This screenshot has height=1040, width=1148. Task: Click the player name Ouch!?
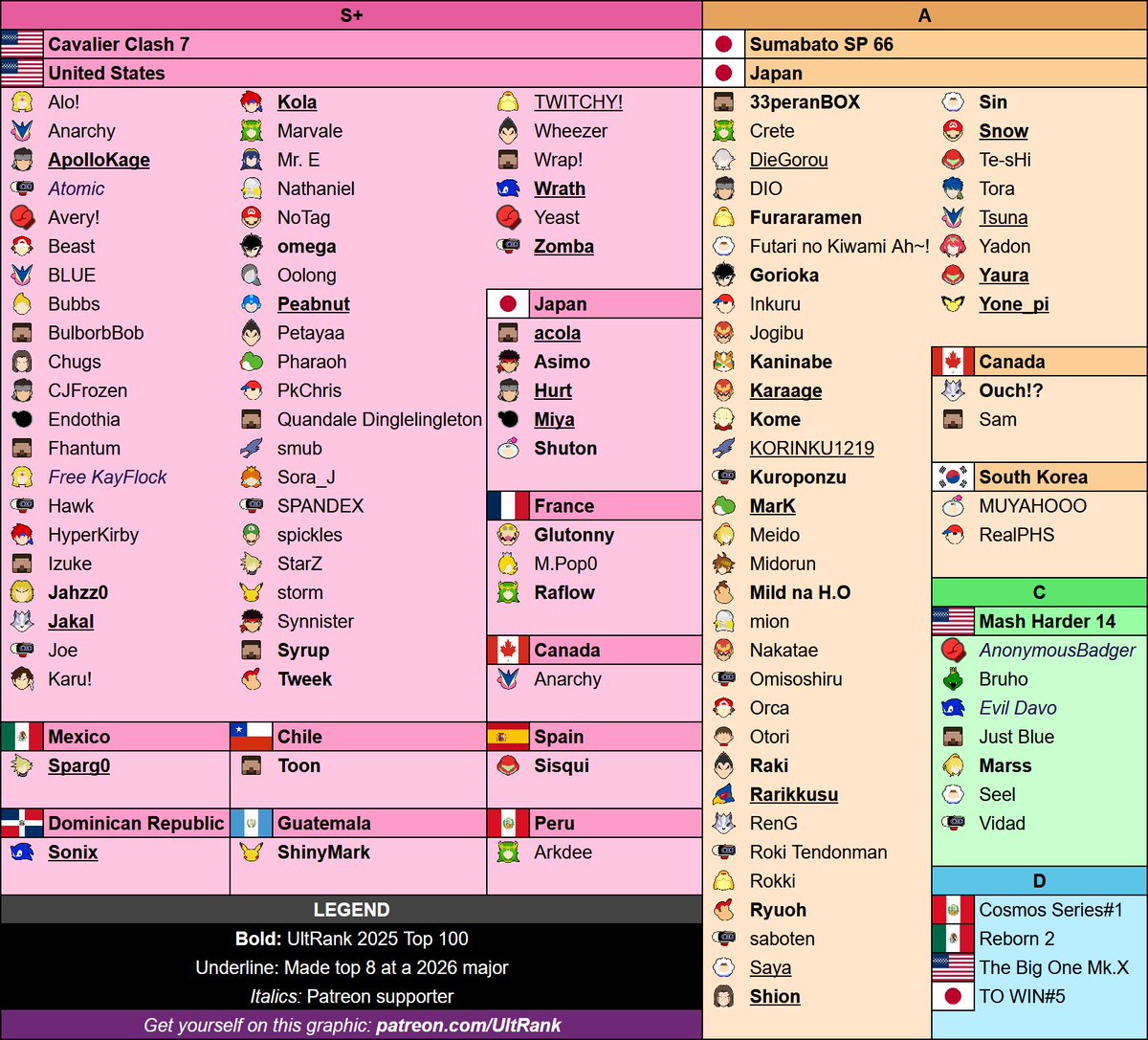[x=1010, y=390]
